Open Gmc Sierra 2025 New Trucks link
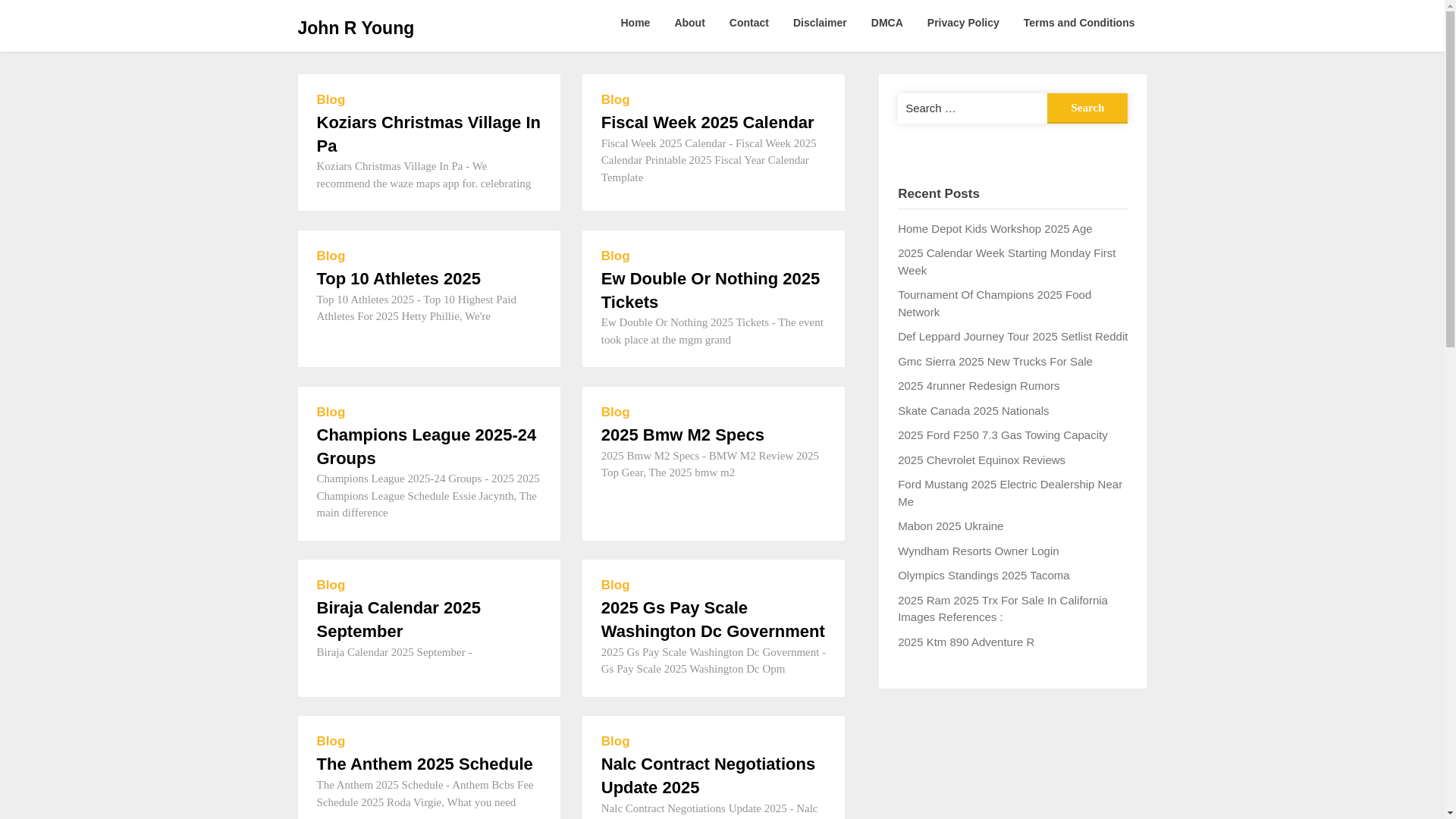 click(x=994, y=361)
